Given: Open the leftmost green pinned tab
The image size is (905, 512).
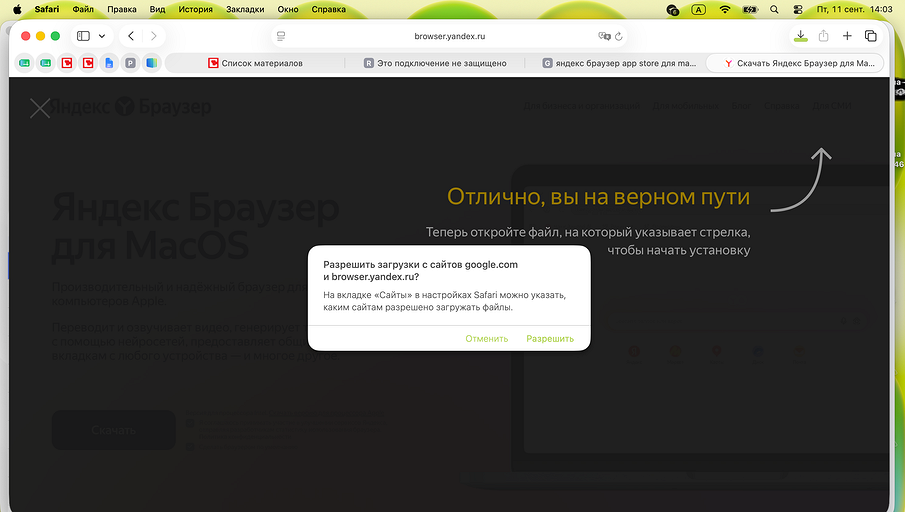Looking at the screenshot, I should [x=25, y=63].
